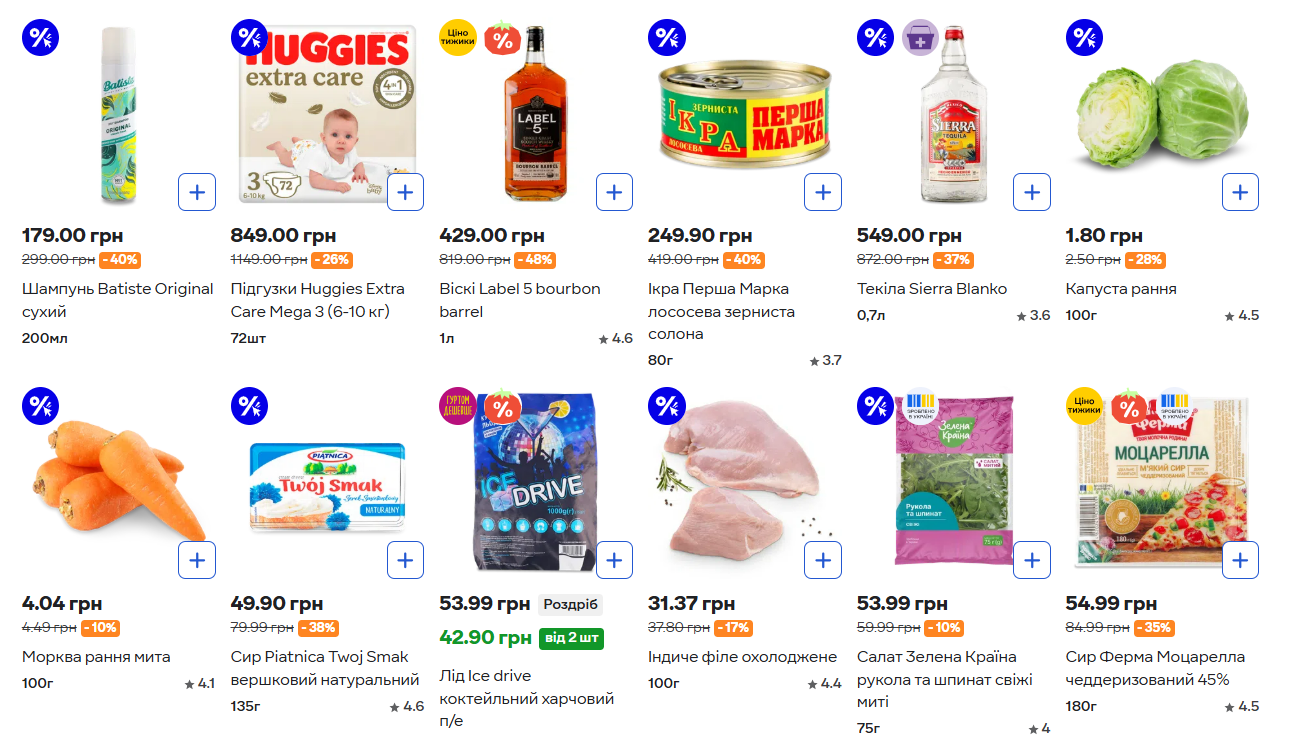This screenshot has width=1289, height=739.
Task: Click the purple basket badge on tequila
Action: 920,38
